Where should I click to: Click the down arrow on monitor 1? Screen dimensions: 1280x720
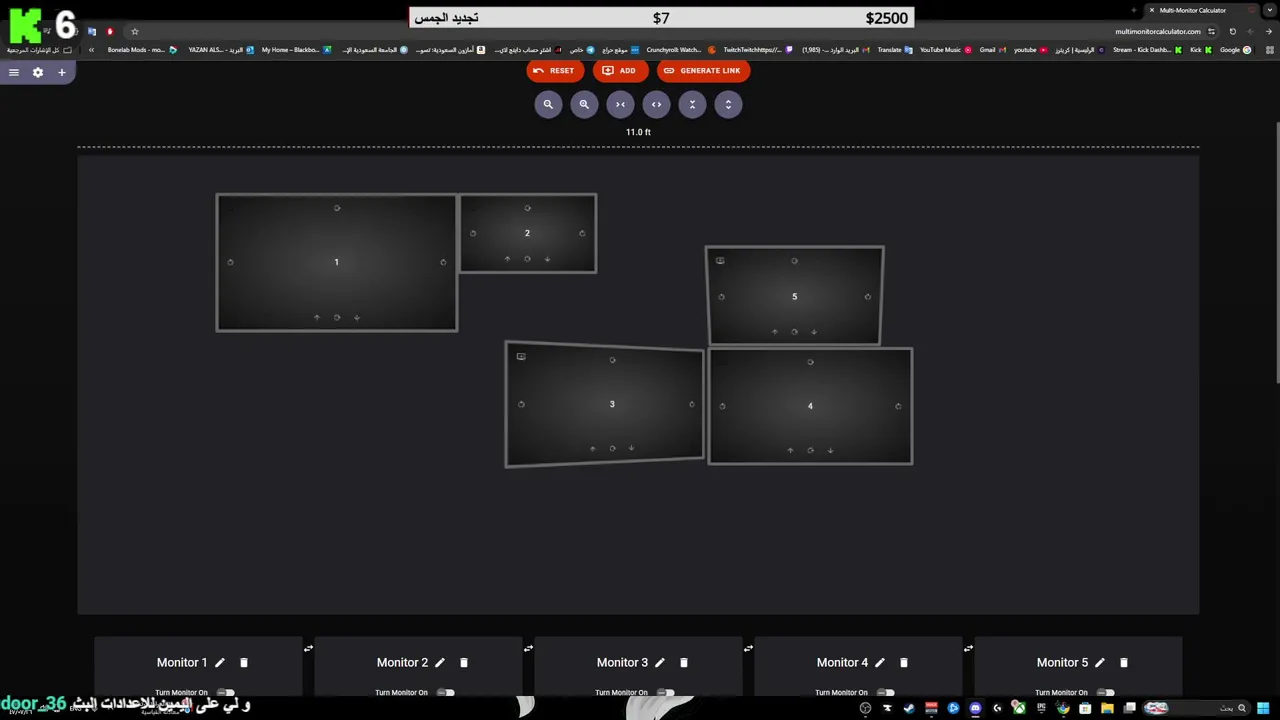357,317
